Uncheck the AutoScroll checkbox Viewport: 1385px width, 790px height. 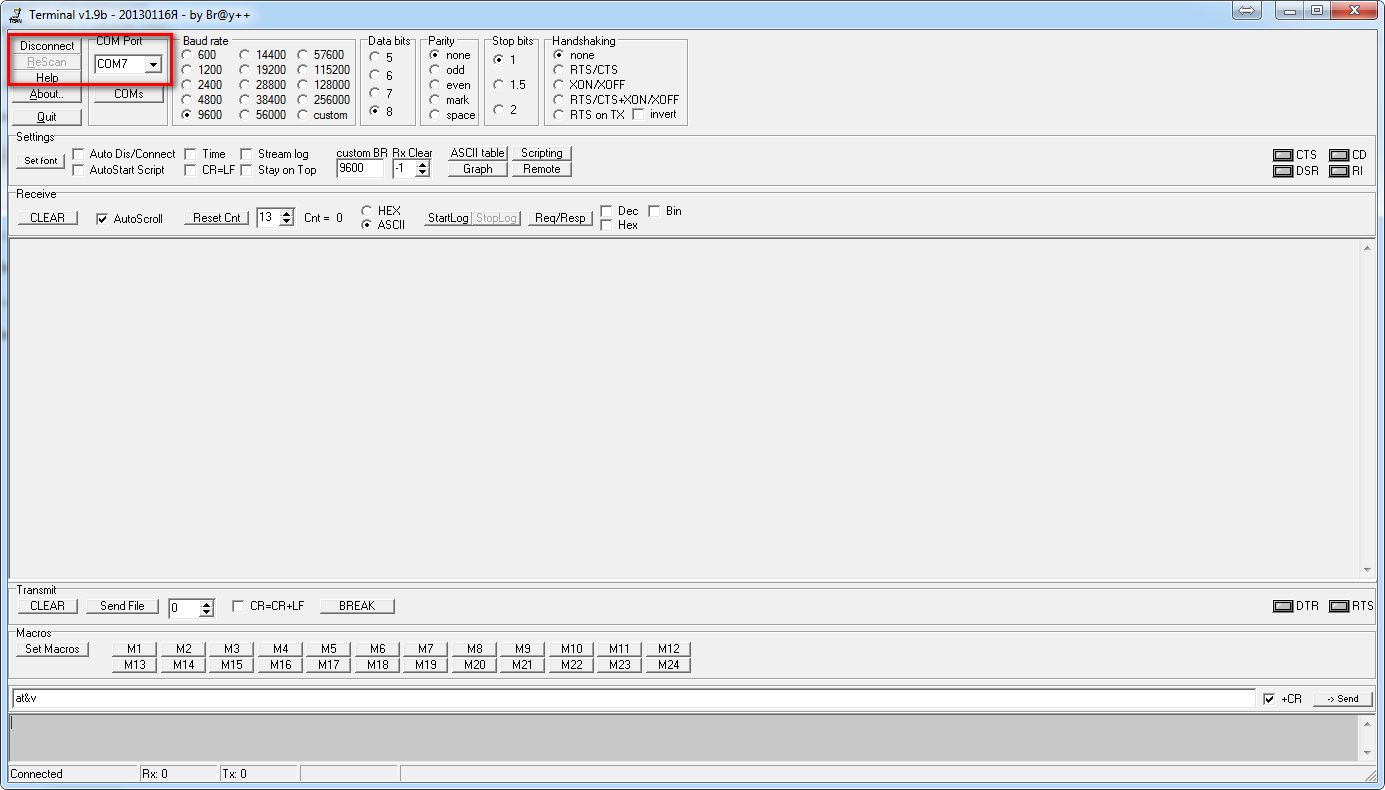(102, 219)
